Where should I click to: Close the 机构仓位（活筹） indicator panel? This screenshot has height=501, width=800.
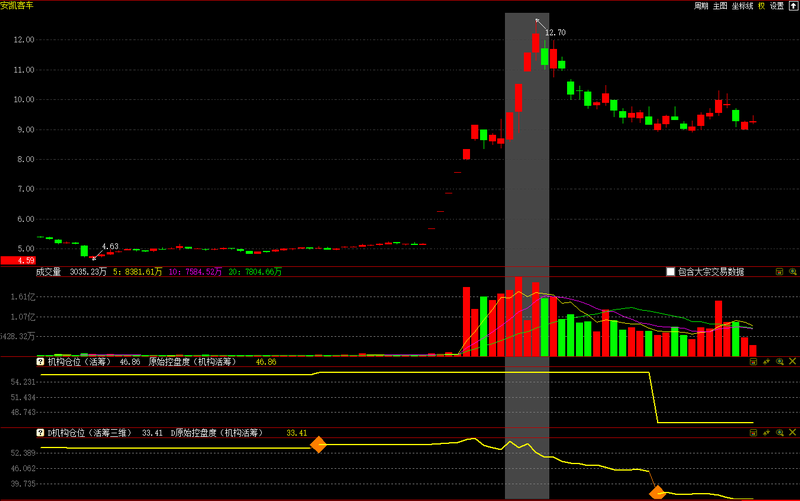point(792,361)
